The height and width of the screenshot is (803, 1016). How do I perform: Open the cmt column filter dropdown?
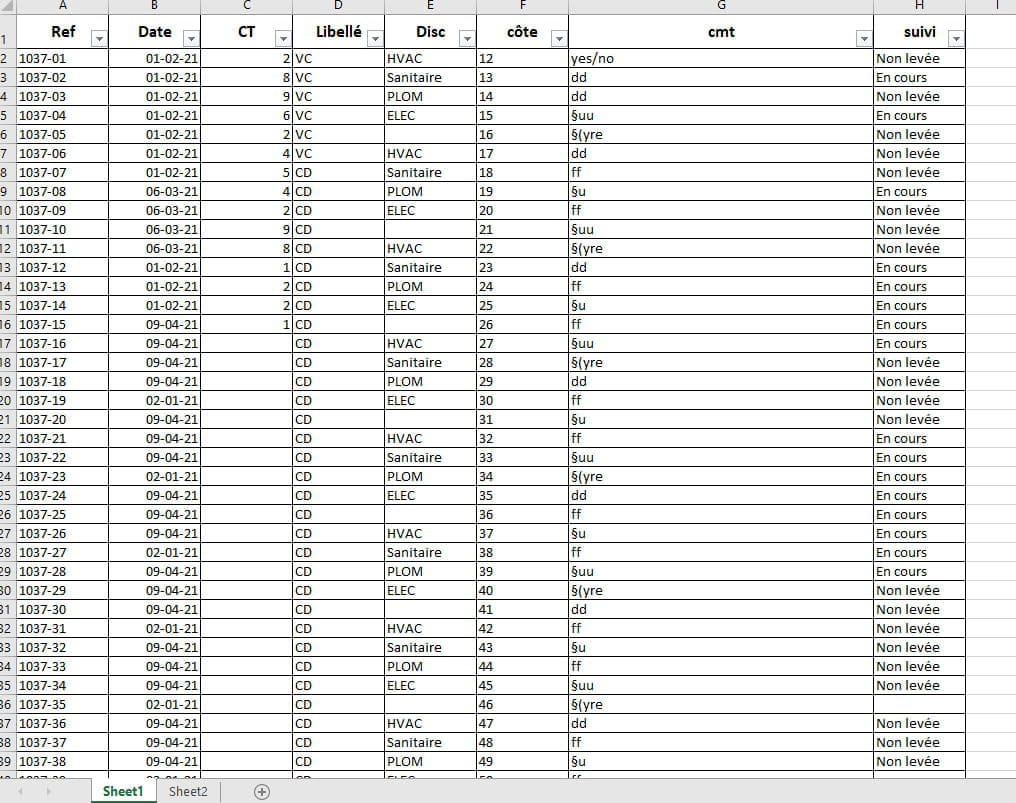click(x=864, y=39)
